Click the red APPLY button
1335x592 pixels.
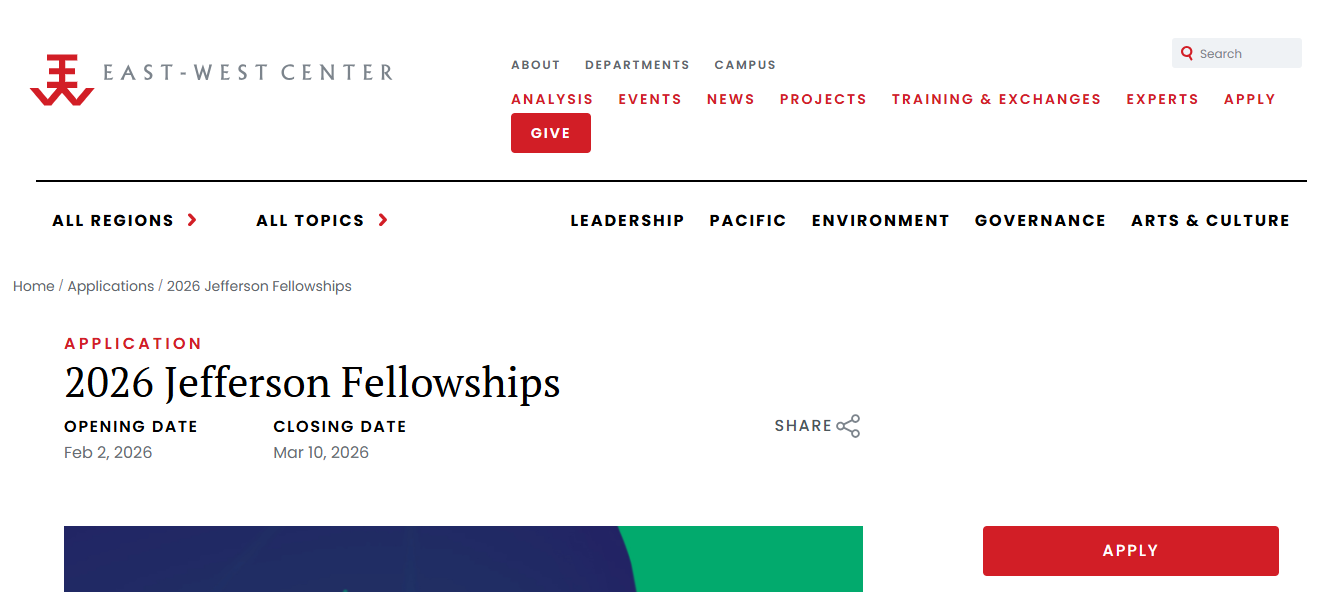pyautogui.click(x=1130, y=550)
